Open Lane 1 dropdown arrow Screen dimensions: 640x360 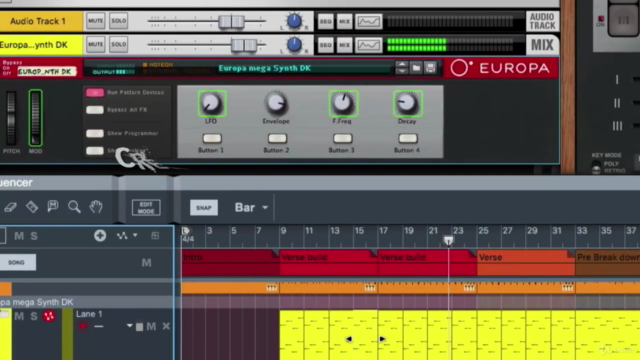pos(129,326)
